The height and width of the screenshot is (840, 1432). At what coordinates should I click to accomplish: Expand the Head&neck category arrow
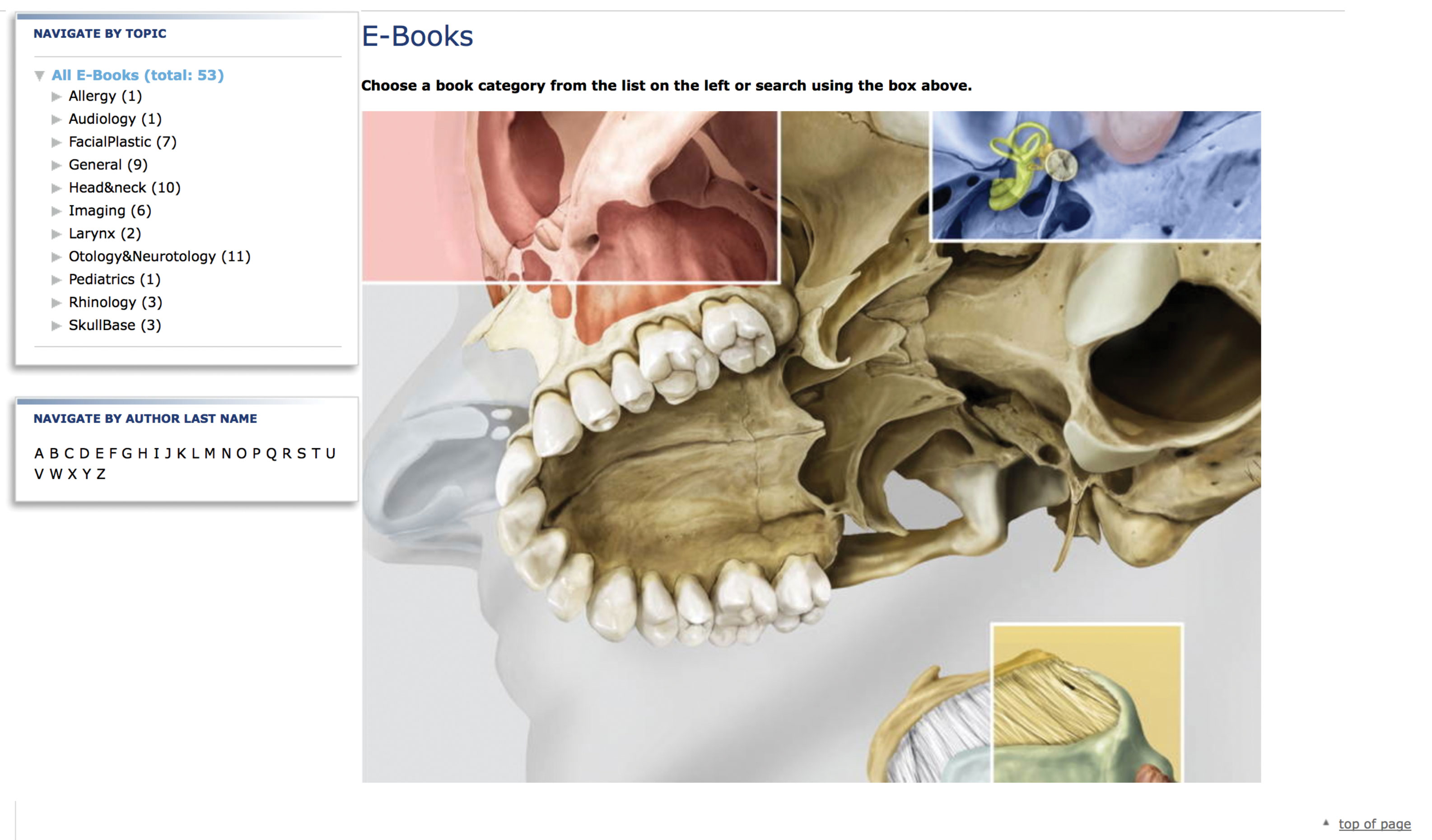click(x=56, y=188)
